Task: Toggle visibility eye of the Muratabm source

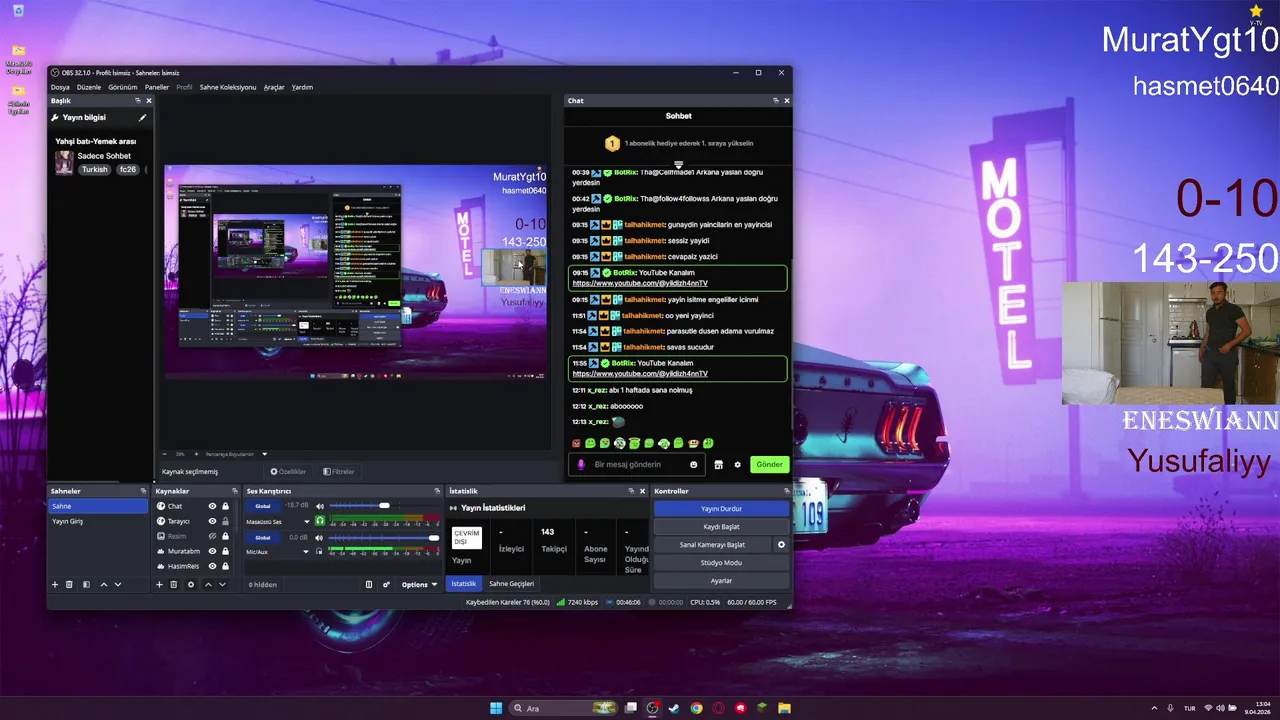Action: (212, 551)
